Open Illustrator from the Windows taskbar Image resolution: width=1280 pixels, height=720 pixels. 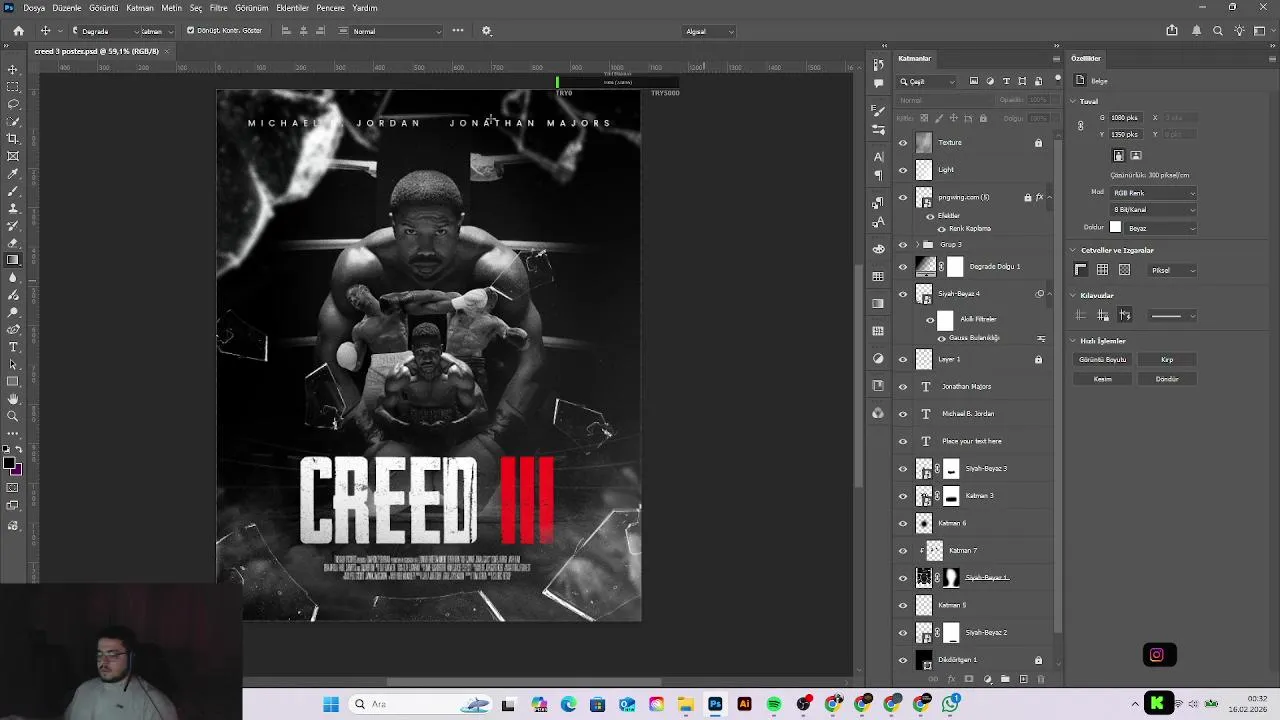[x=744, y=704]
